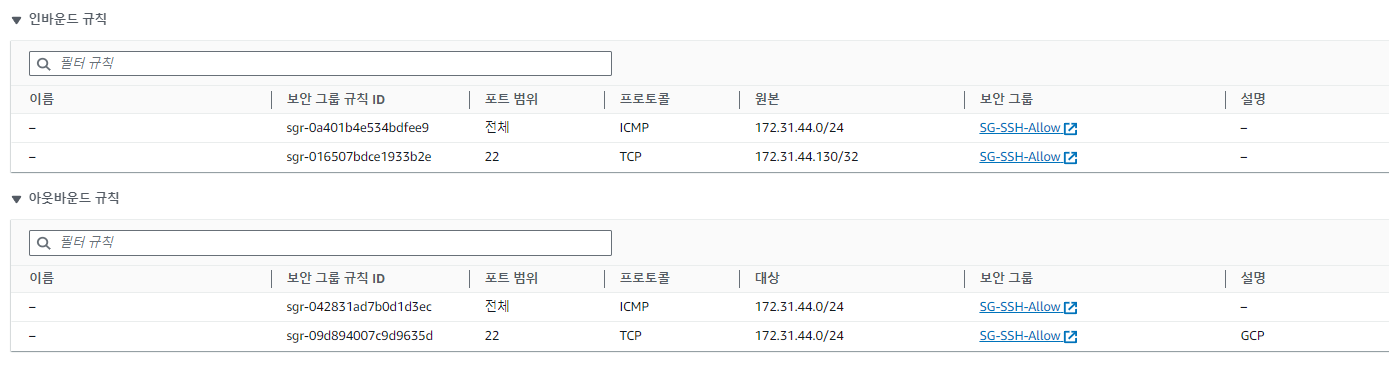Open SG-SSH-Allow link for sgr-0a401b4e534bdfee9
This screenshot has height=386, width=1389.
click(1020, 128)
